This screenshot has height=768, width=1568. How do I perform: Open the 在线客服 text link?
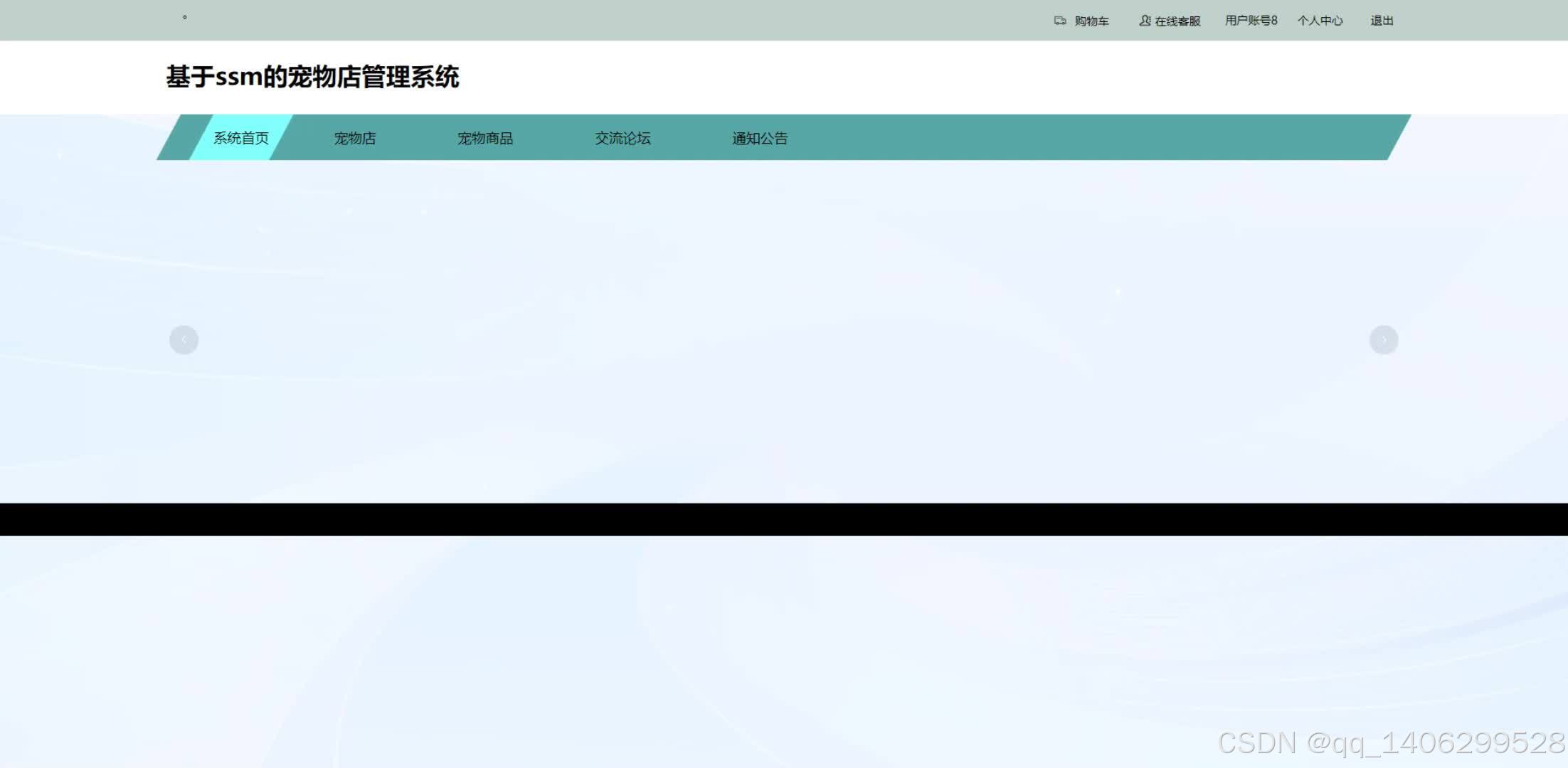point(1177,21)
